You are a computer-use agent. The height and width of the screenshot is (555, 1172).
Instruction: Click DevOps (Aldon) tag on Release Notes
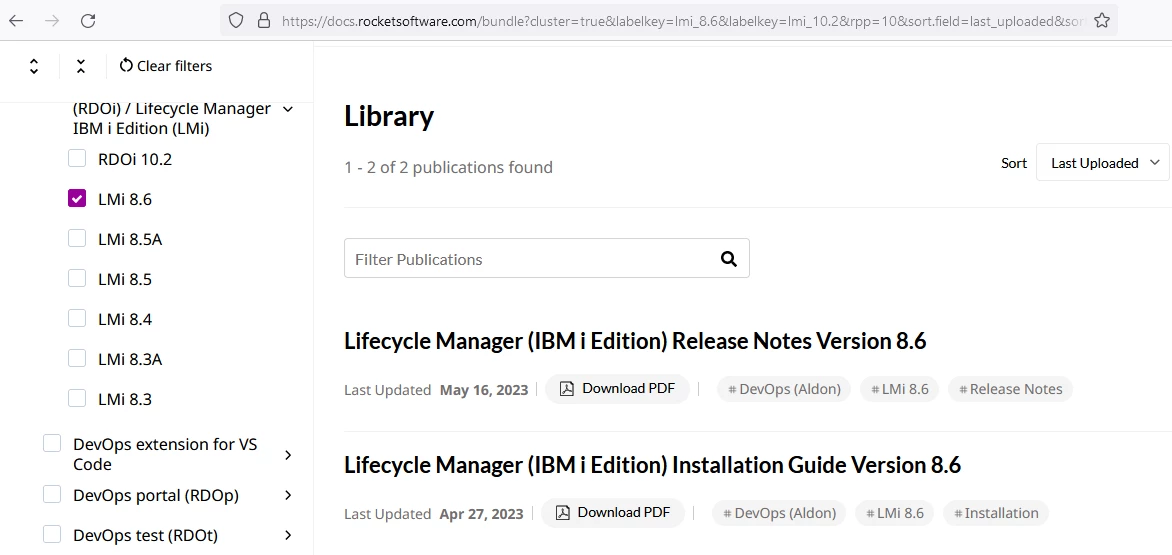pyautogui.click(x=784, y=389)
